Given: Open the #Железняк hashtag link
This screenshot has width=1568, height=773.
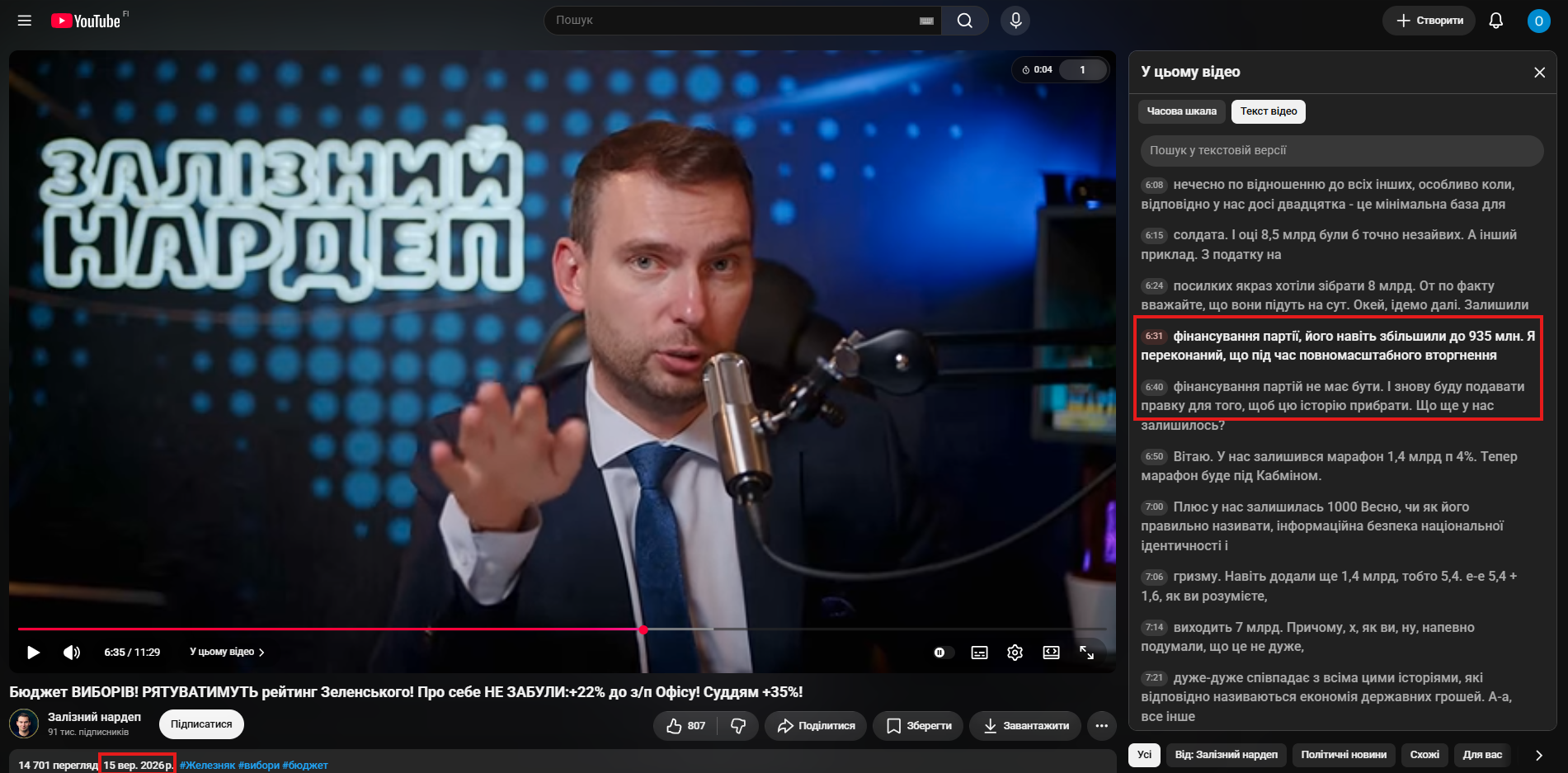Looking at the screenshot, I should [207, 766].
